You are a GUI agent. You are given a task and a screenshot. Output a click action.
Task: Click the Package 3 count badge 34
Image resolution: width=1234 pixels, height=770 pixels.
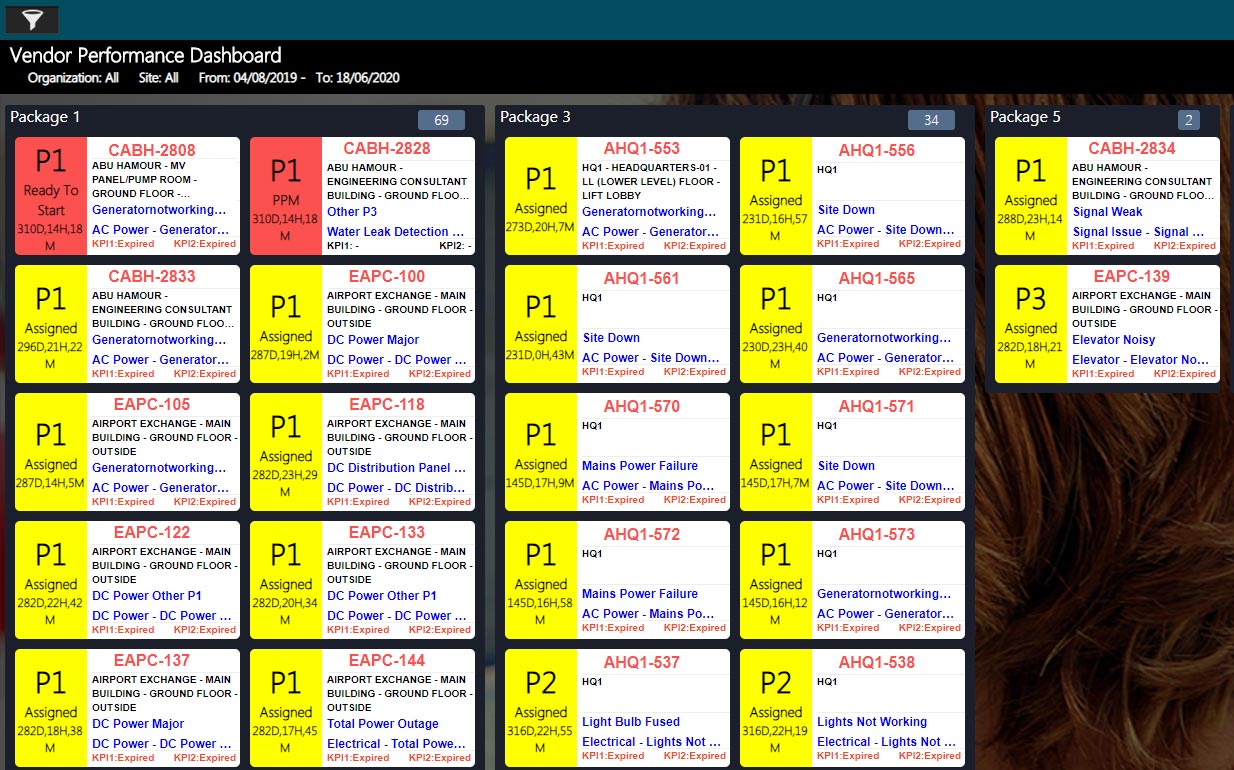pyautogui.click(x=931, y=120)
